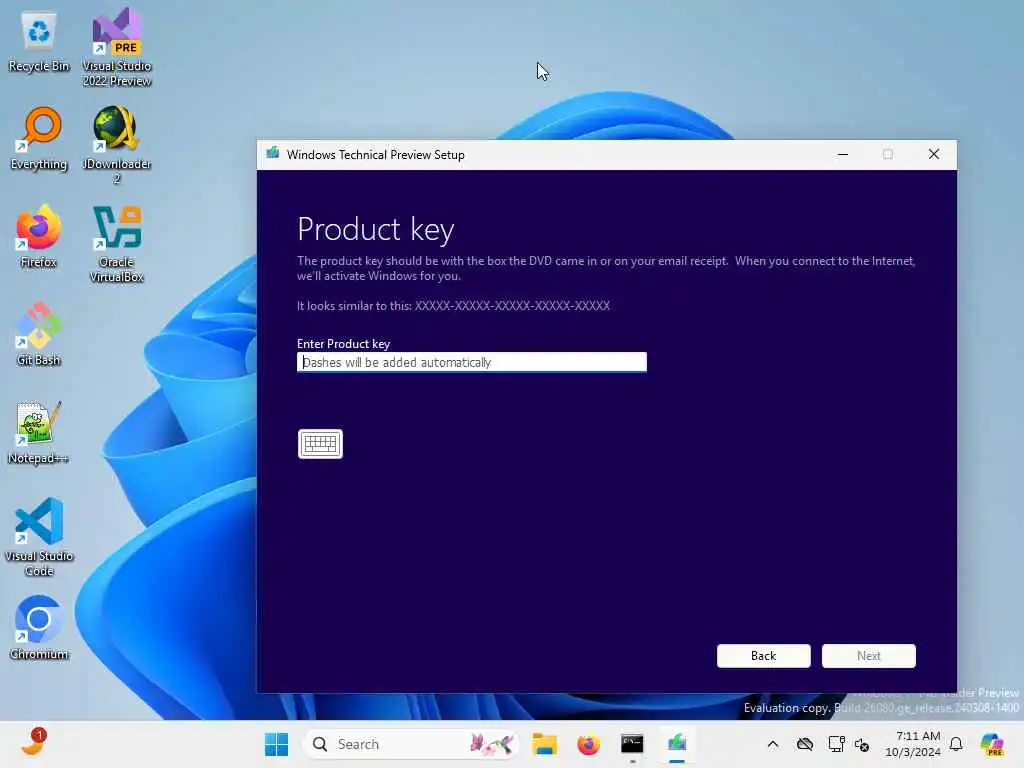Expand the hidden system tray icons chevron
This screenshot has height=768, width=1024.
click(773, 744)
